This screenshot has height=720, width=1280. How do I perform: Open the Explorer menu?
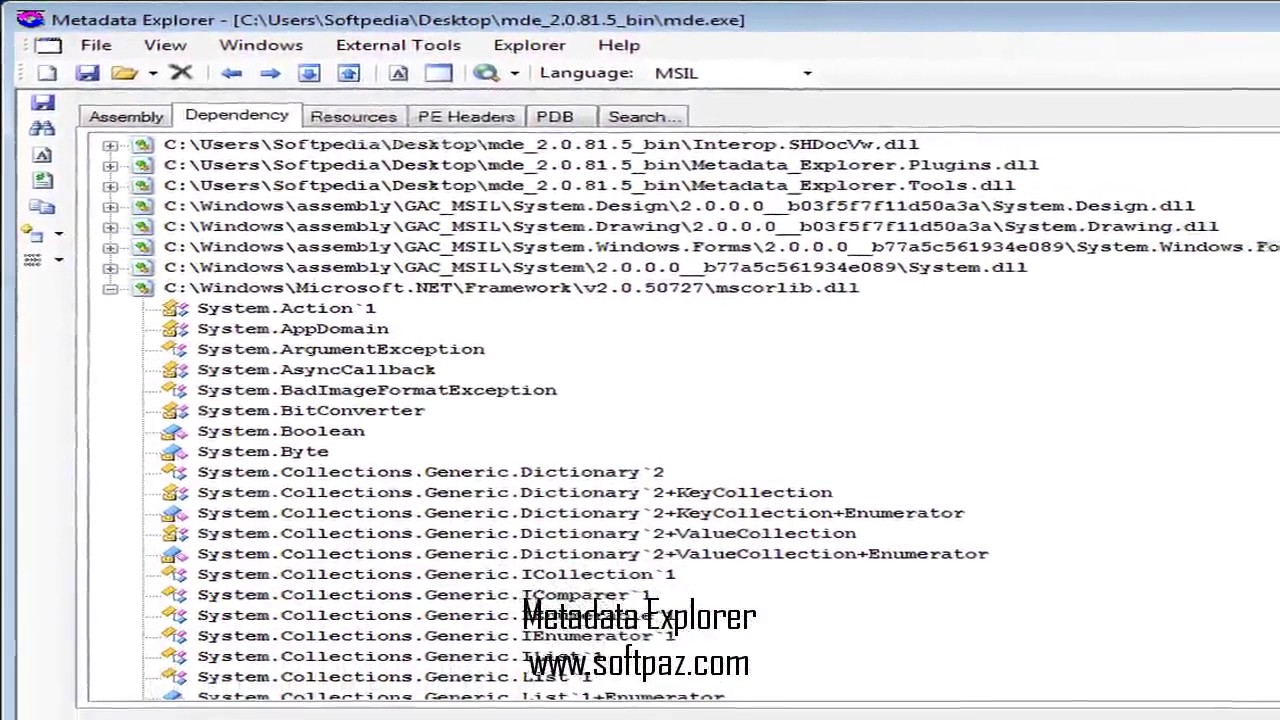529,45
